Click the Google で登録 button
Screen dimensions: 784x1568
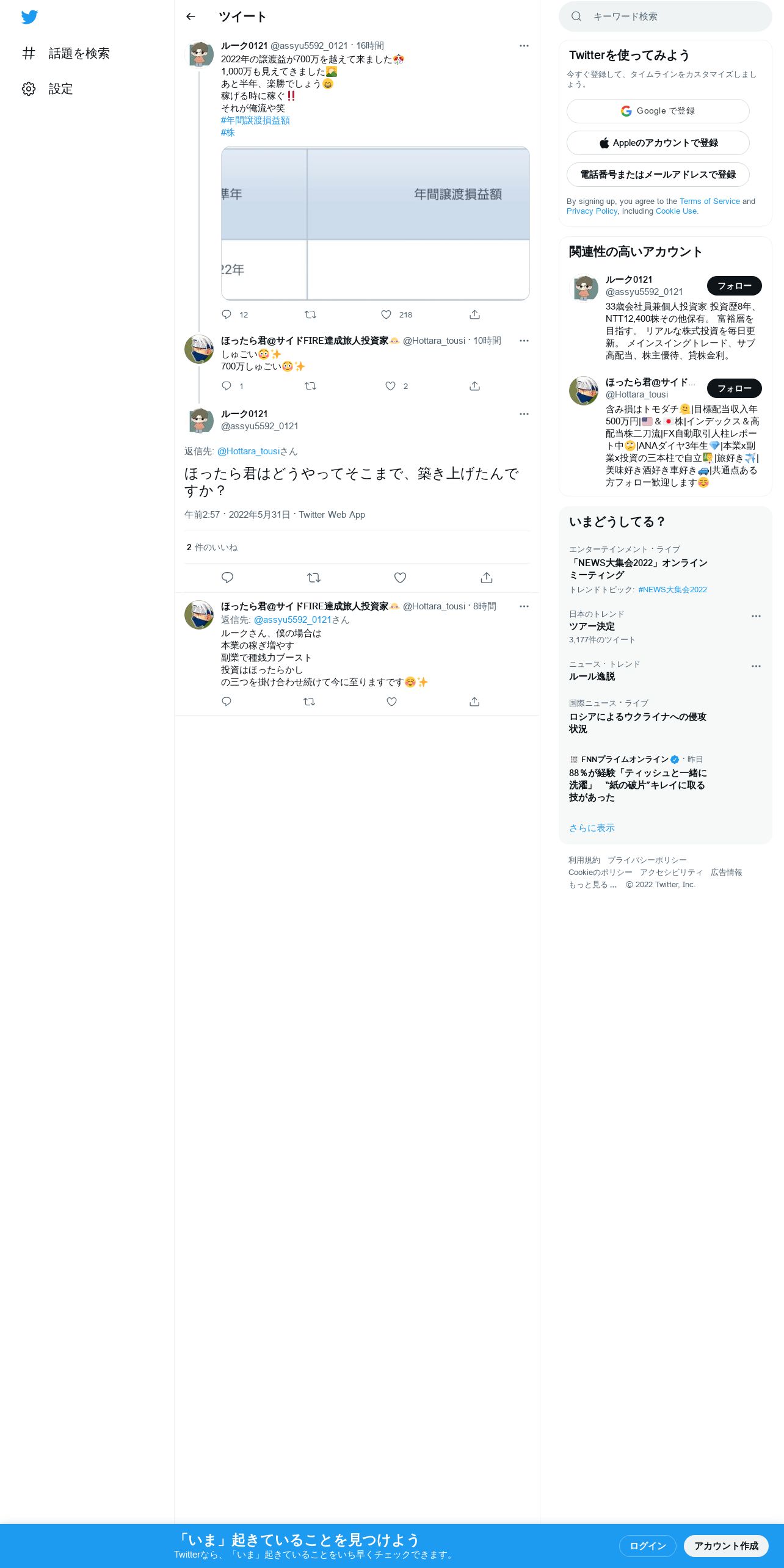658,111
